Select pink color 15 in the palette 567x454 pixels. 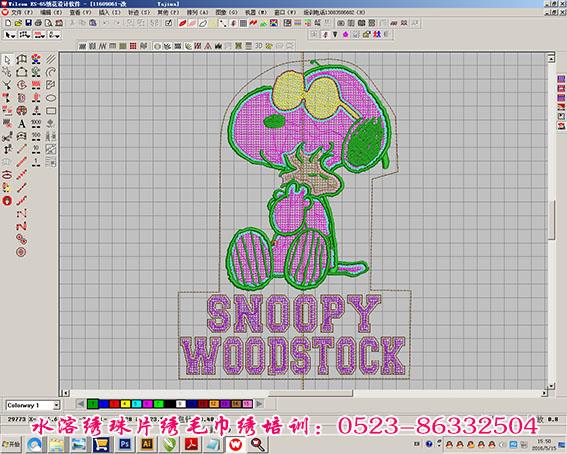tap(247, 403)
